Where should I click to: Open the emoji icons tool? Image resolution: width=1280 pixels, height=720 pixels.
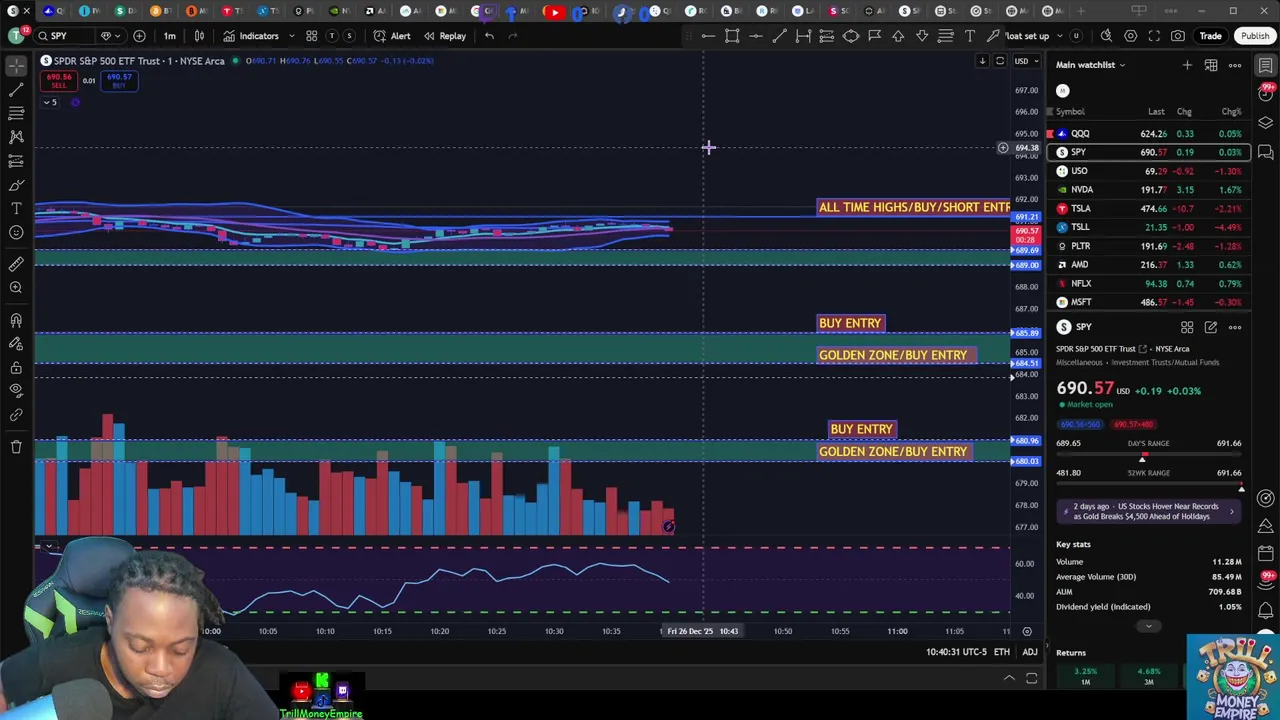(x=16, y=232)
